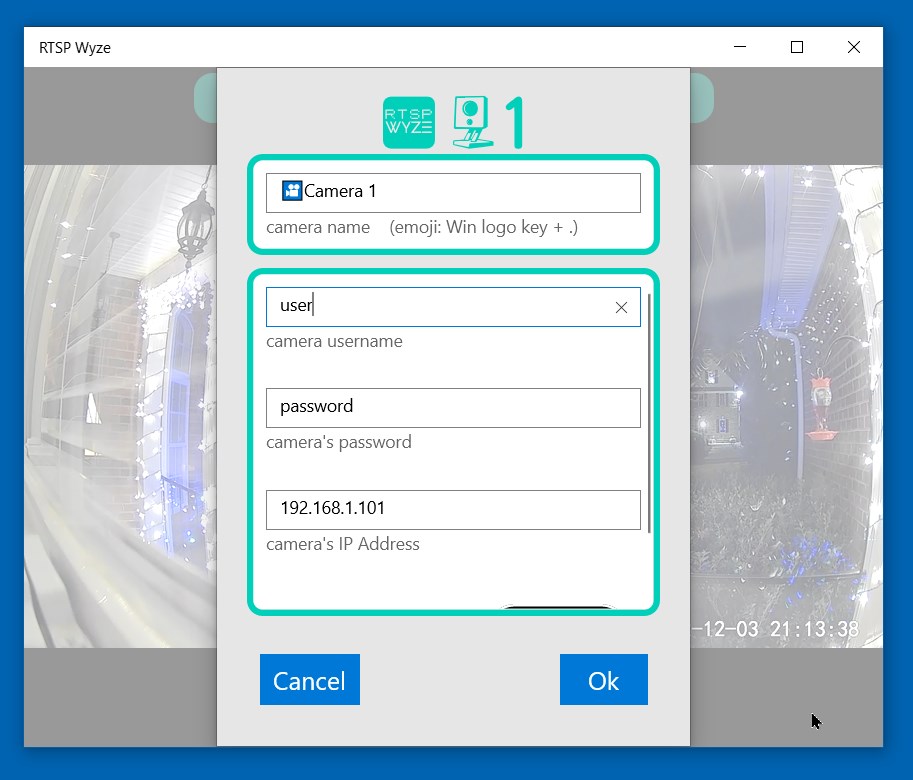Click the Cancel button
This screenshot has width=913, height=780.
(309, 679)
